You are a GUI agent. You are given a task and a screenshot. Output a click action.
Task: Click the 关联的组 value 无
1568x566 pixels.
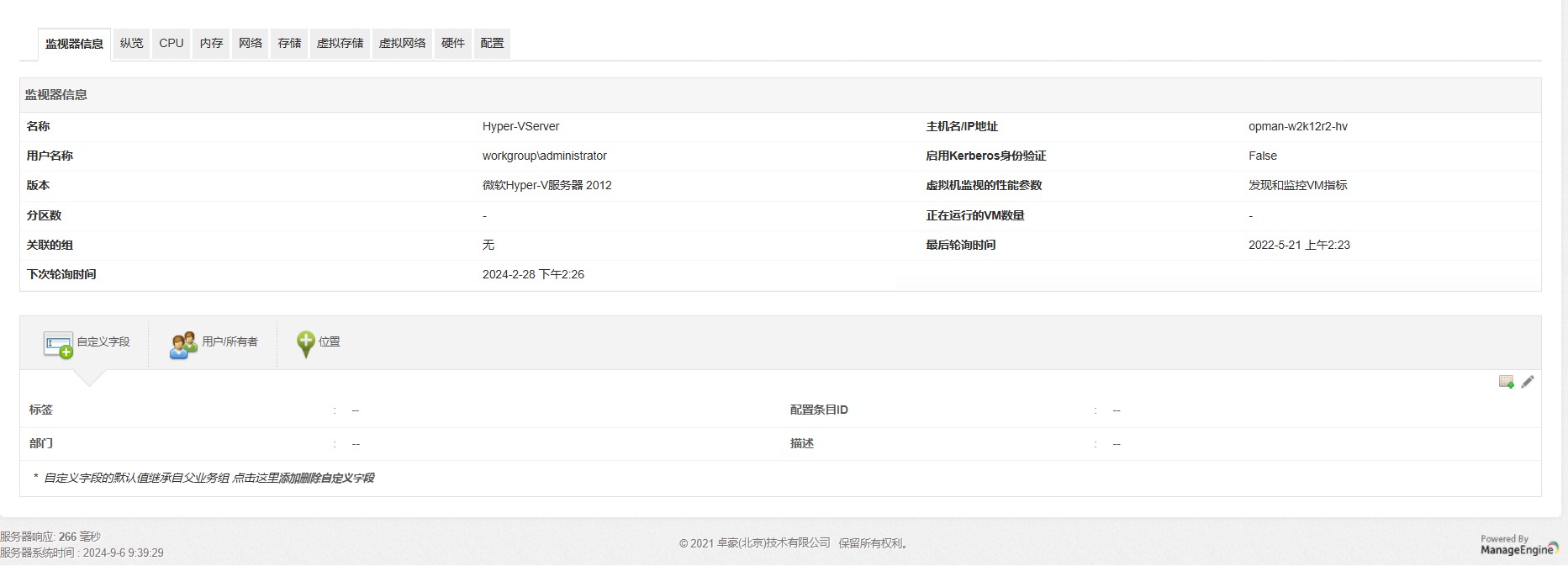coord(488,245)
